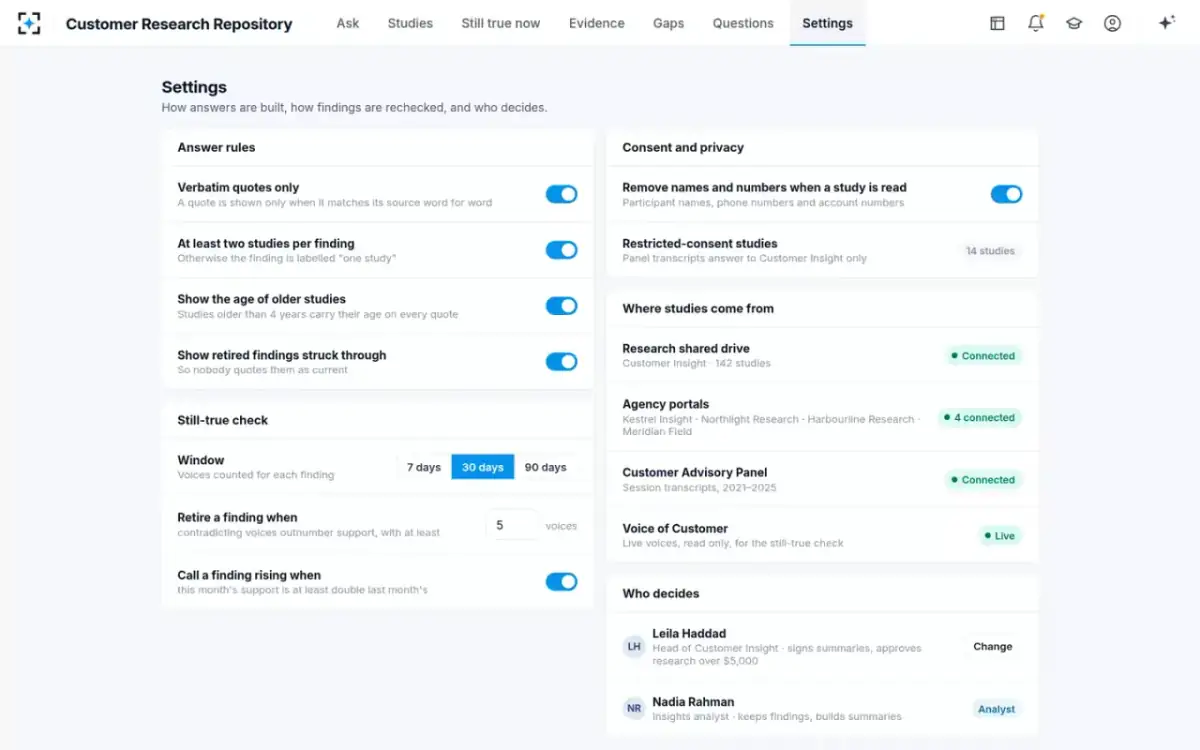Open the Evidence tab
Screen dimensions: 1200x750
pos(596,23)
